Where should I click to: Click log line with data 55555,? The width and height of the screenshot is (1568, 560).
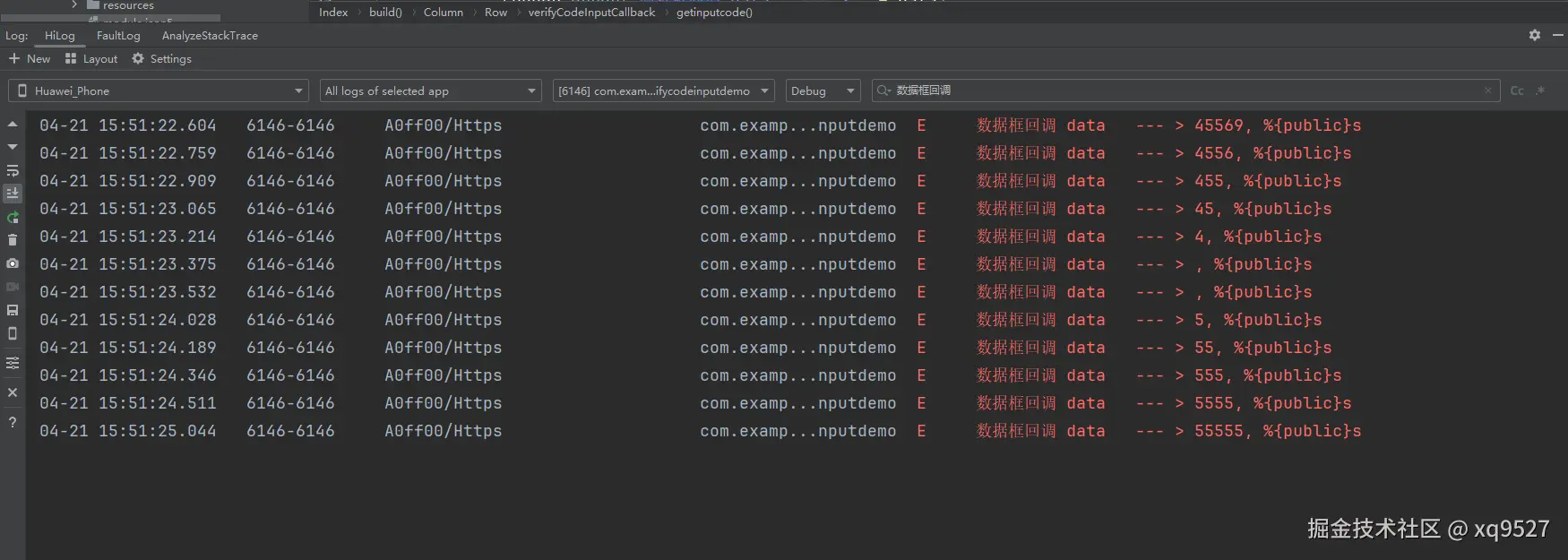pos(797,431)
